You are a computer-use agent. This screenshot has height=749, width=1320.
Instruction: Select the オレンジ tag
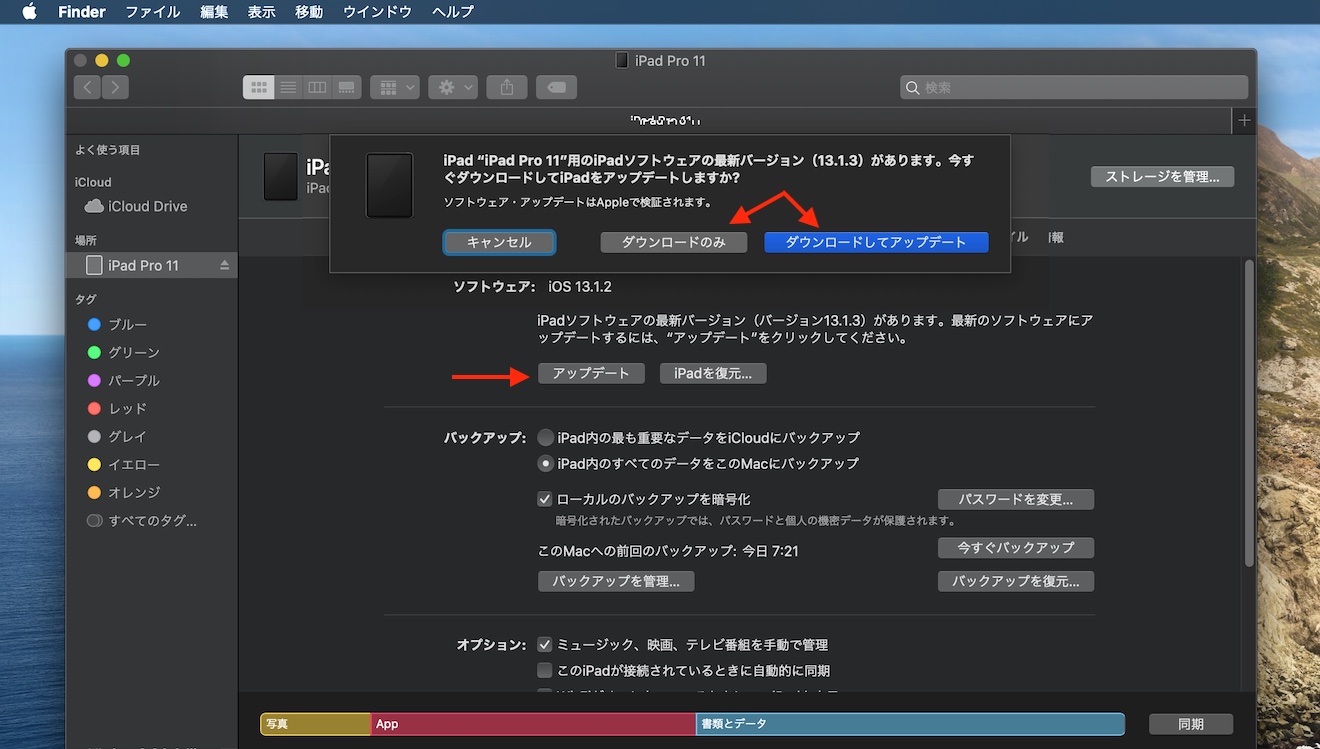click(x=124, y=492)
